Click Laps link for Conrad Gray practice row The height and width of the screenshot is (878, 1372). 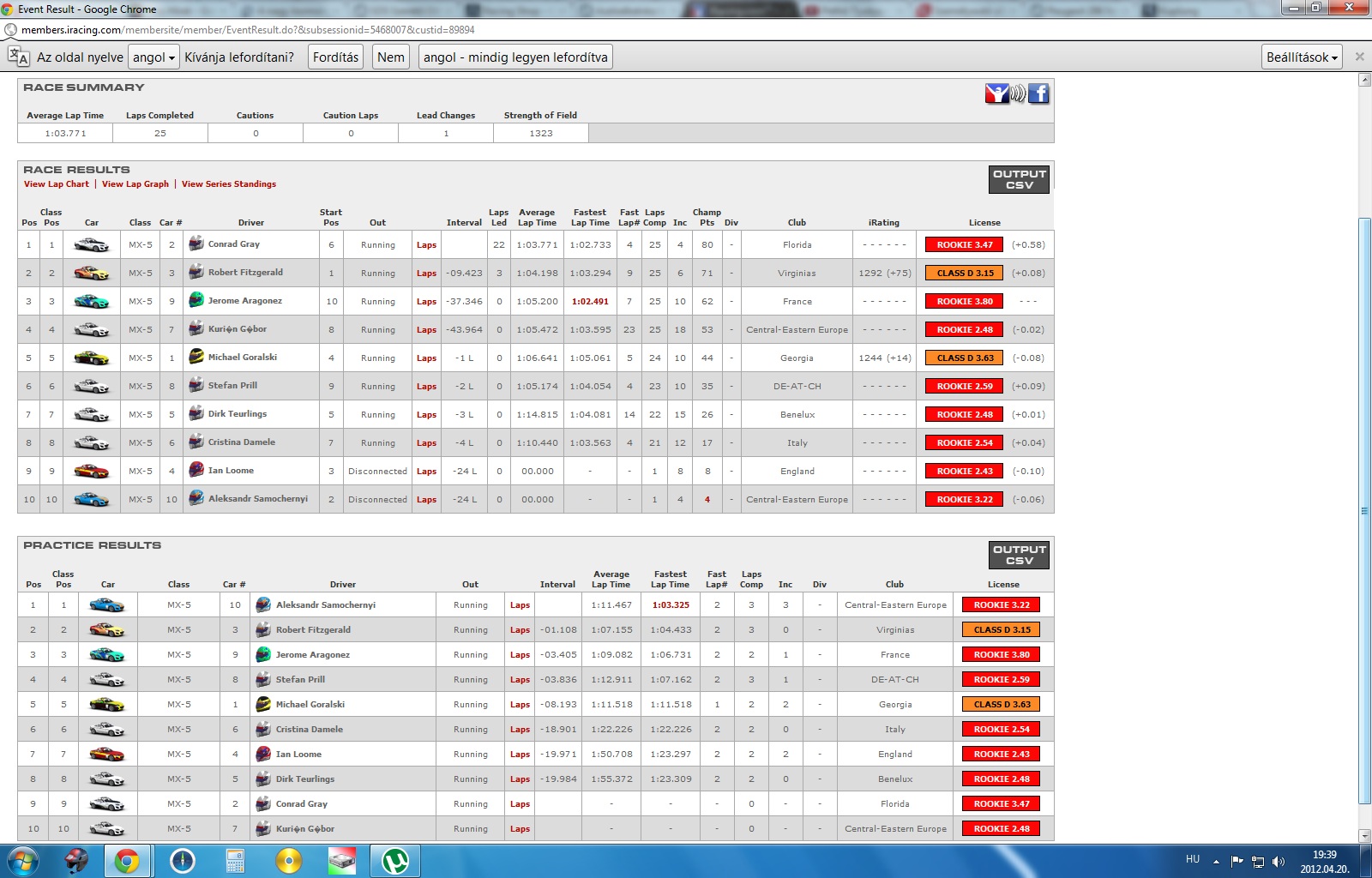(x=520, y=804)
